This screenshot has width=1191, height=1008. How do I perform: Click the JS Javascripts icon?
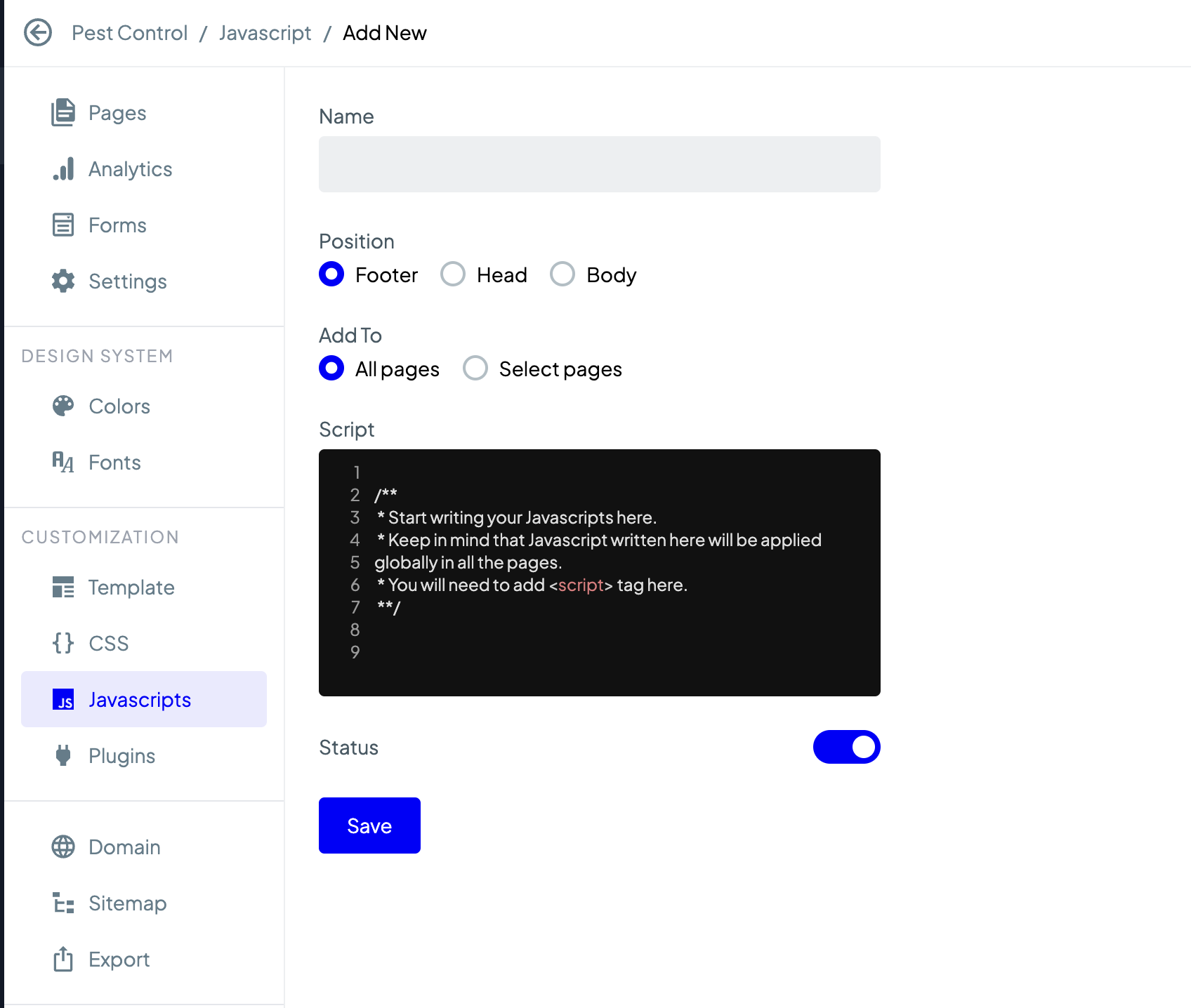click(63, 699)
